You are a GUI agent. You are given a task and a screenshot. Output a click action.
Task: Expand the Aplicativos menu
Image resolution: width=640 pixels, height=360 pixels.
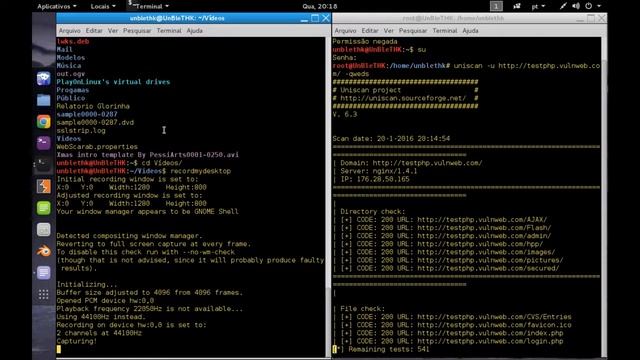click(56, 6)
